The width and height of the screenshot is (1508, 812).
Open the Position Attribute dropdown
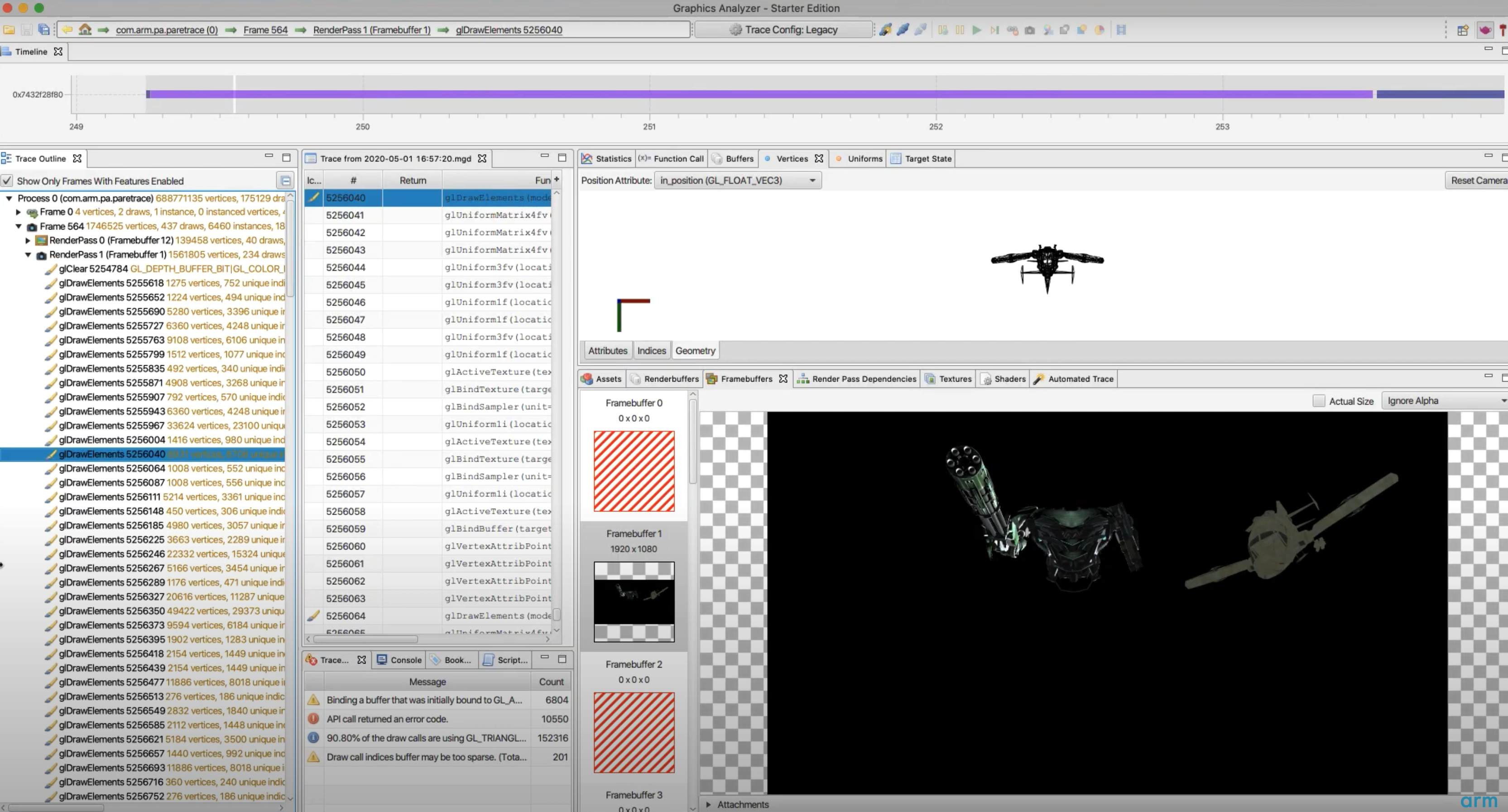coord(738,181)
